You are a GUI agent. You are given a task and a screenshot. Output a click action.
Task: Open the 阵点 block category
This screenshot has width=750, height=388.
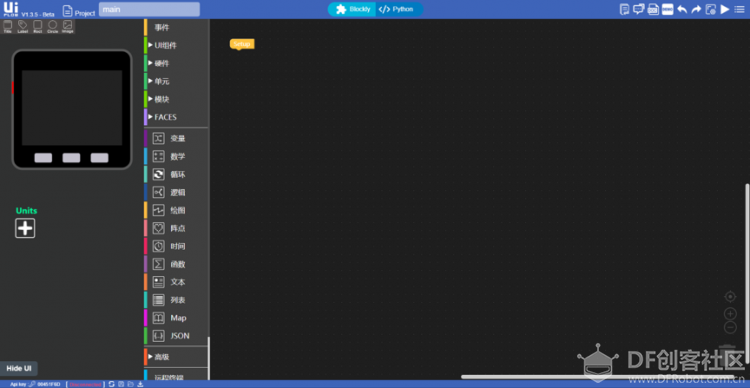(176, 228)
